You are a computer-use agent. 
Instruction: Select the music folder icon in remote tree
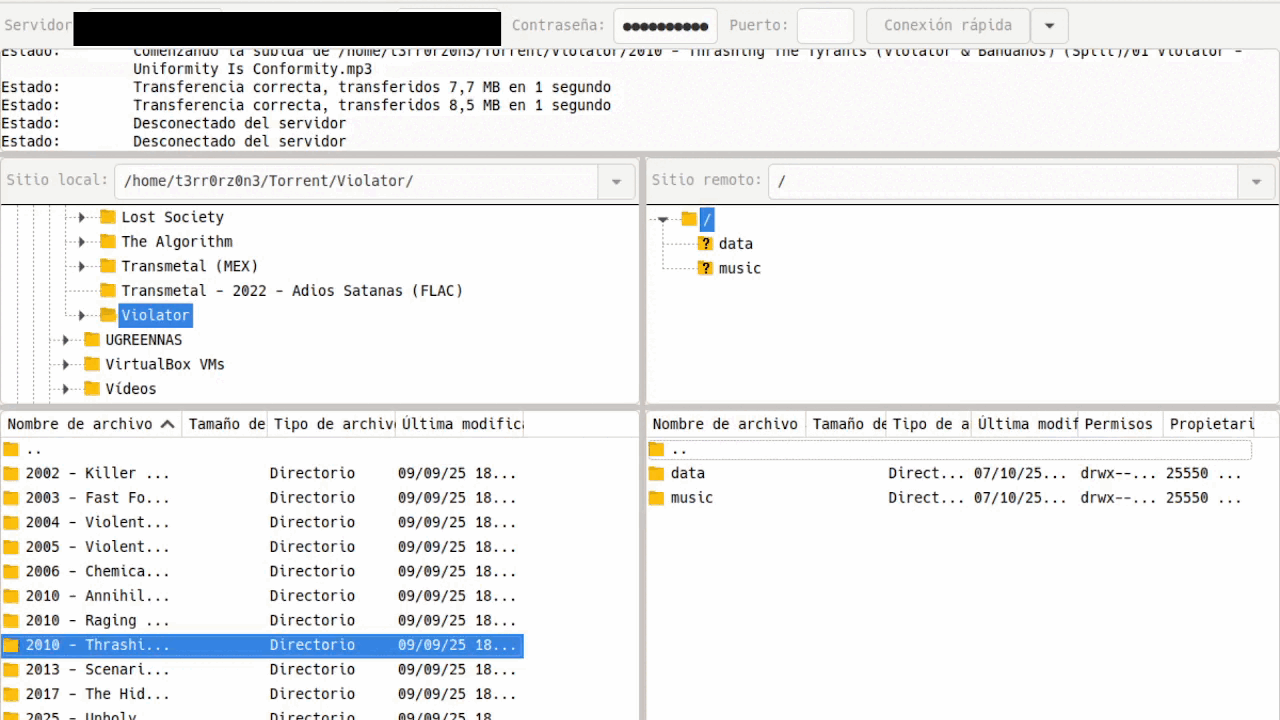pyautogui.click(x=705, y=268)
